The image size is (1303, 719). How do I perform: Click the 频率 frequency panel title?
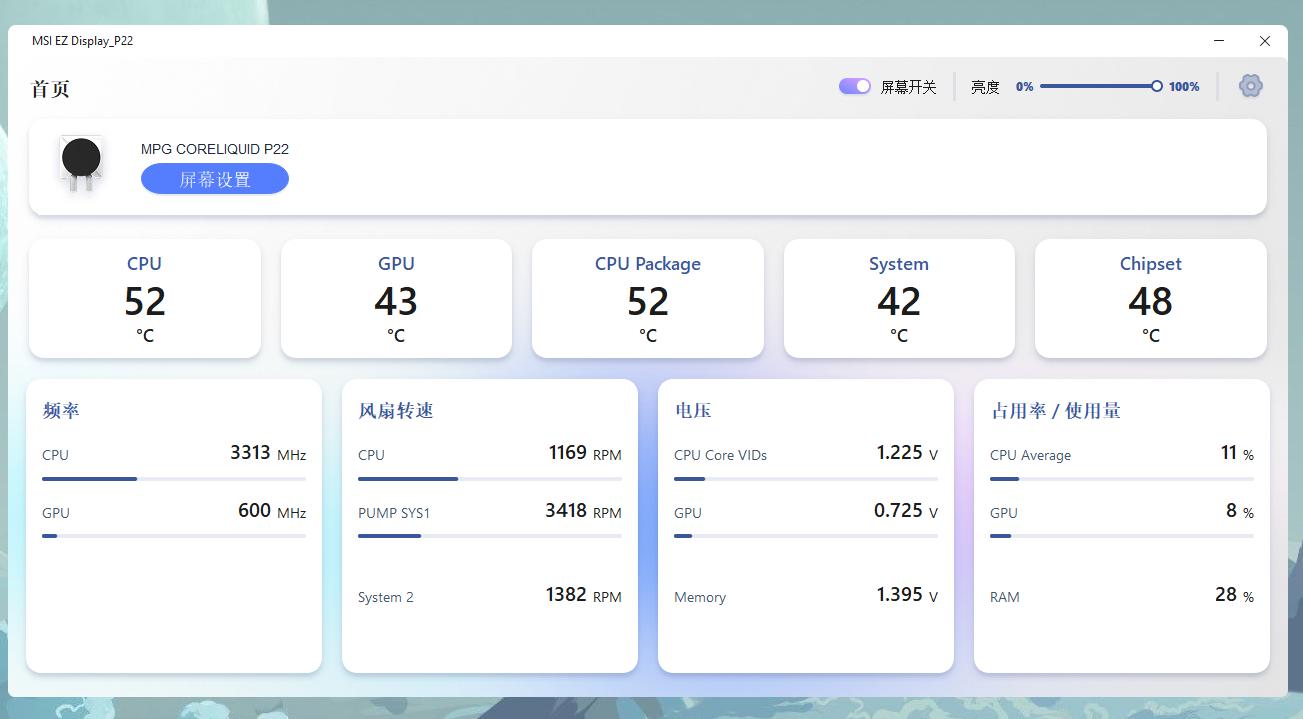[x=61, y=410]
